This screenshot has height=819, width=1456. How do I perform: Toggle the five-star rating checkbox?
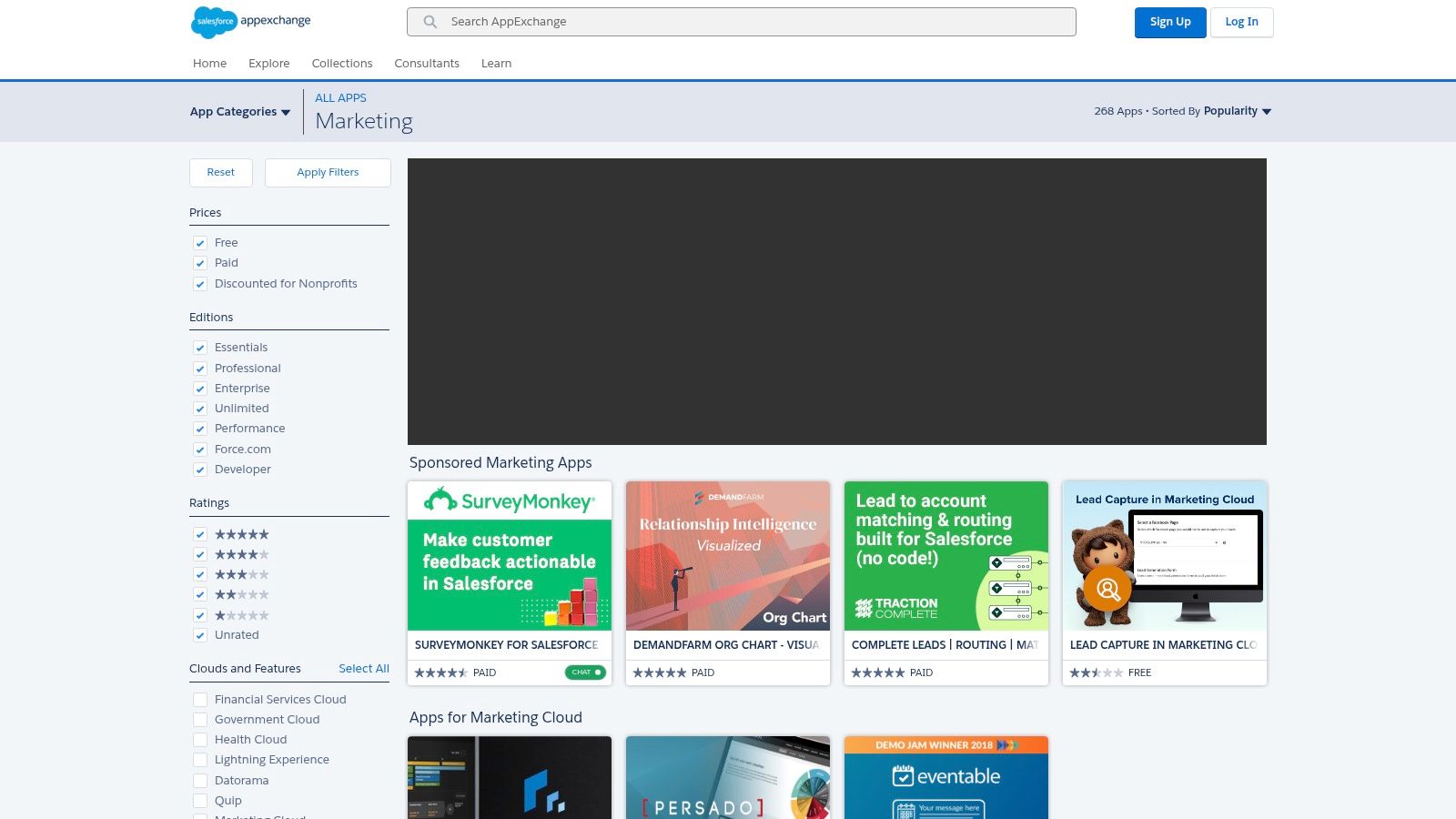200,534
